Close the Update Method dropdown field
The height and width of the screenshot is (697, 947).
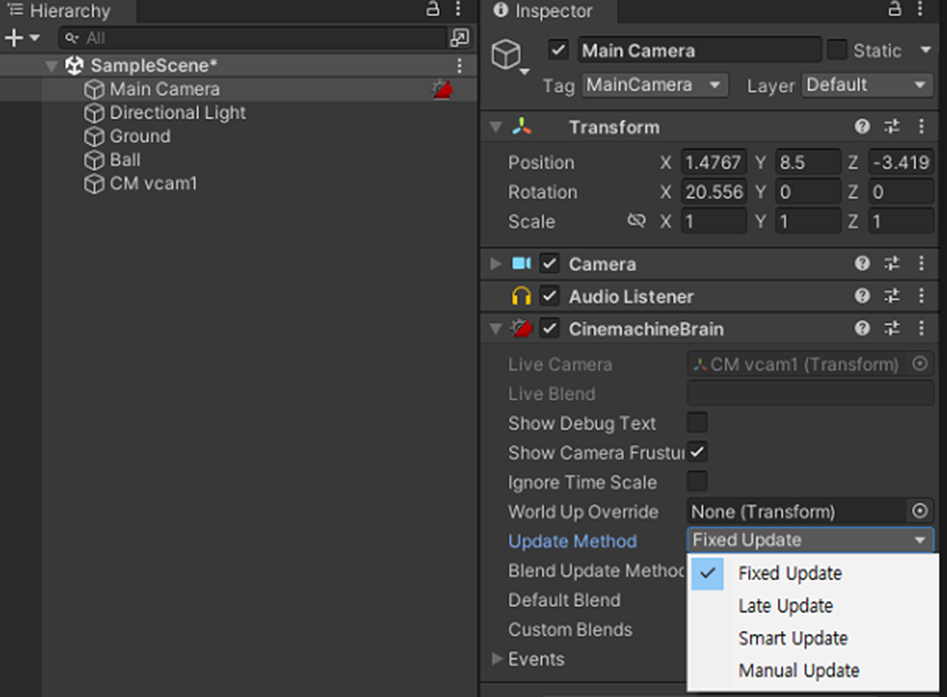click(x=811, y=540)
